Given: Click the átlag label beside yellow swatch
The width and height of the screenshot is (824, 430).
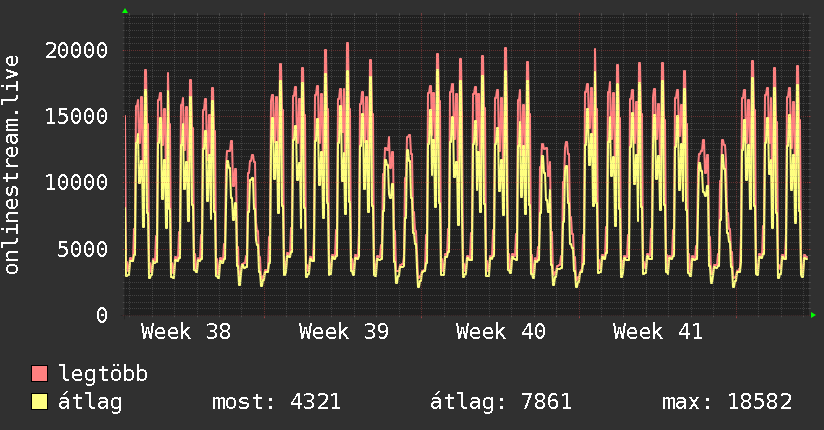Looking at the screenshot, I should click(91, 402).
